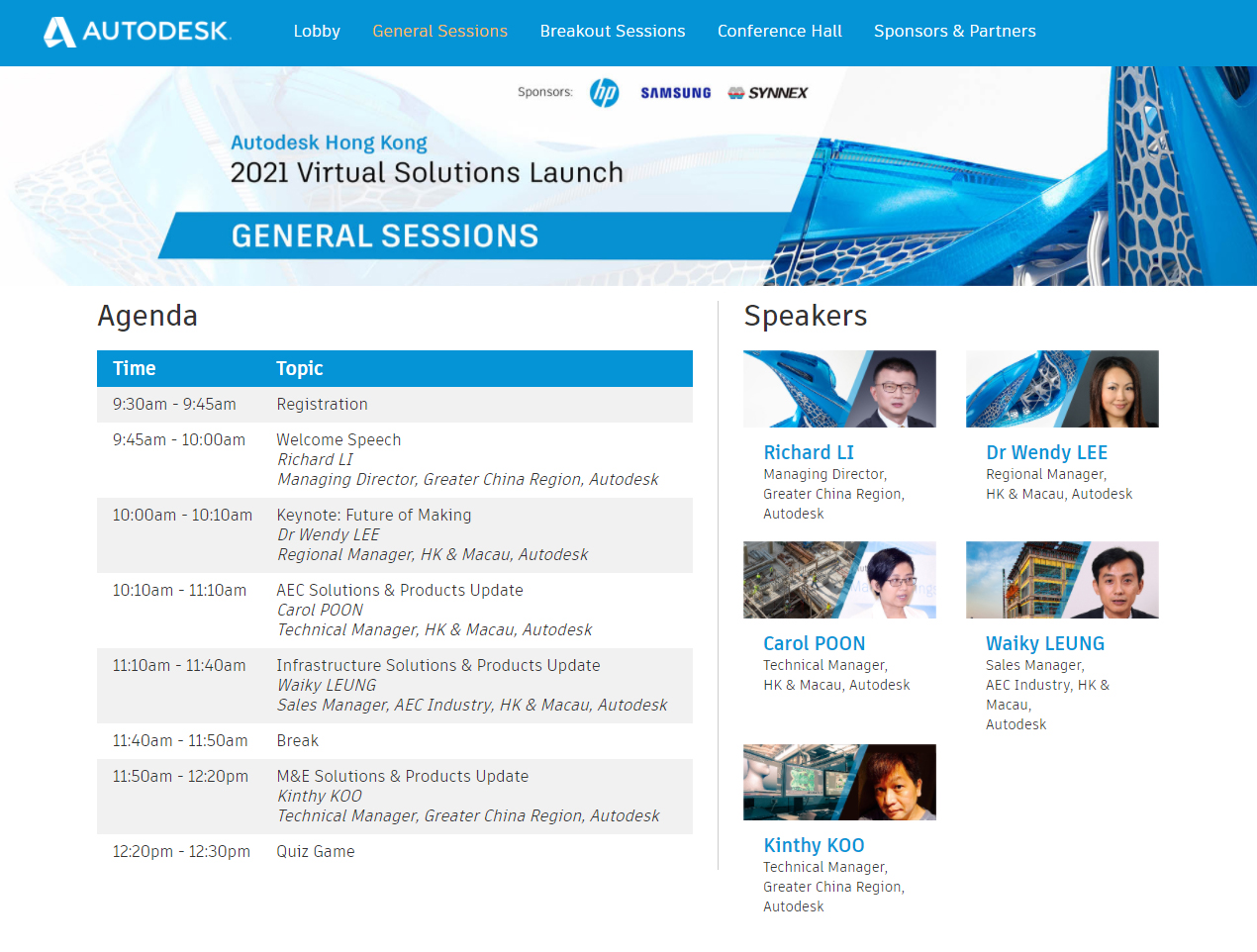Open Richard LI speaker photo
1257x952 pixels.
[839, 389]
